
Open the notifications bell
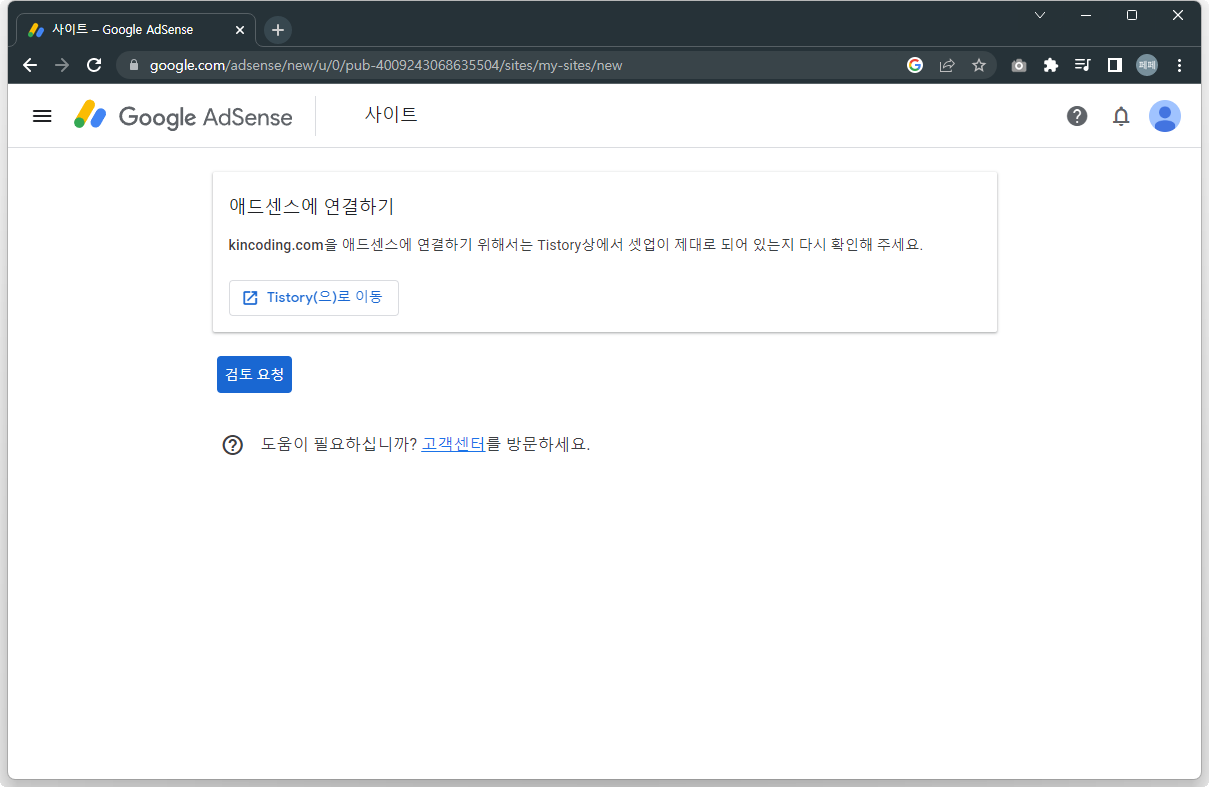coord(1121,116)
